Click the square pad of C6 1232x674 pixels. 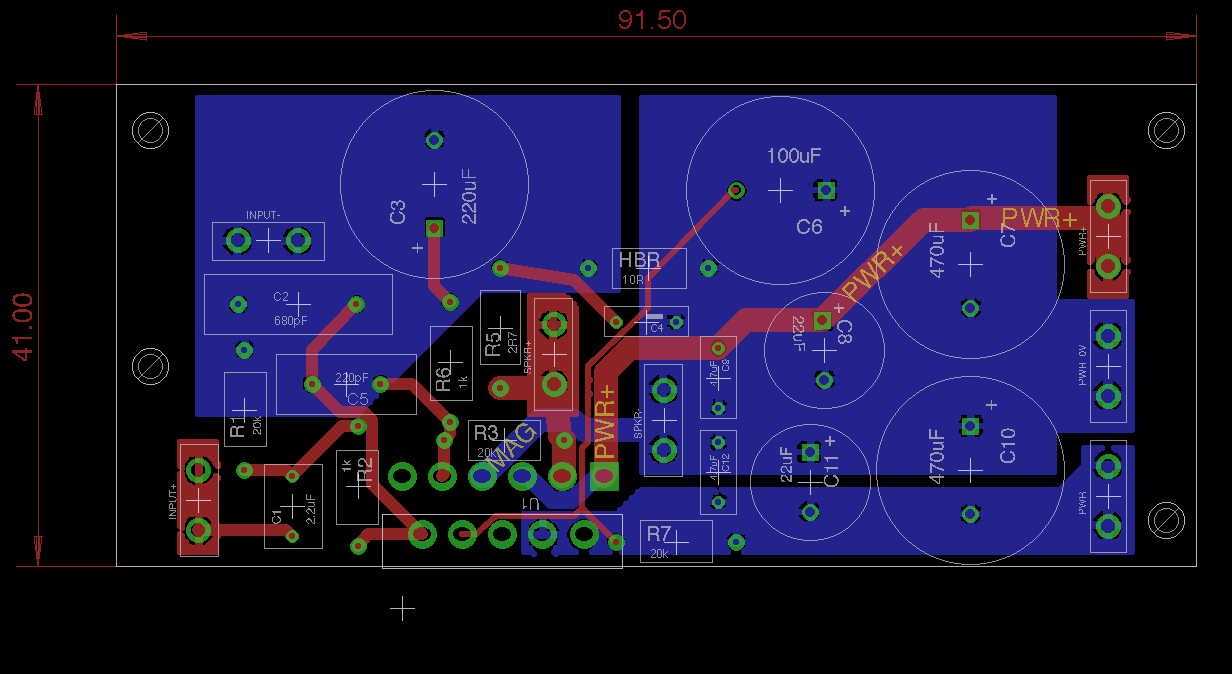pos(825,189)
